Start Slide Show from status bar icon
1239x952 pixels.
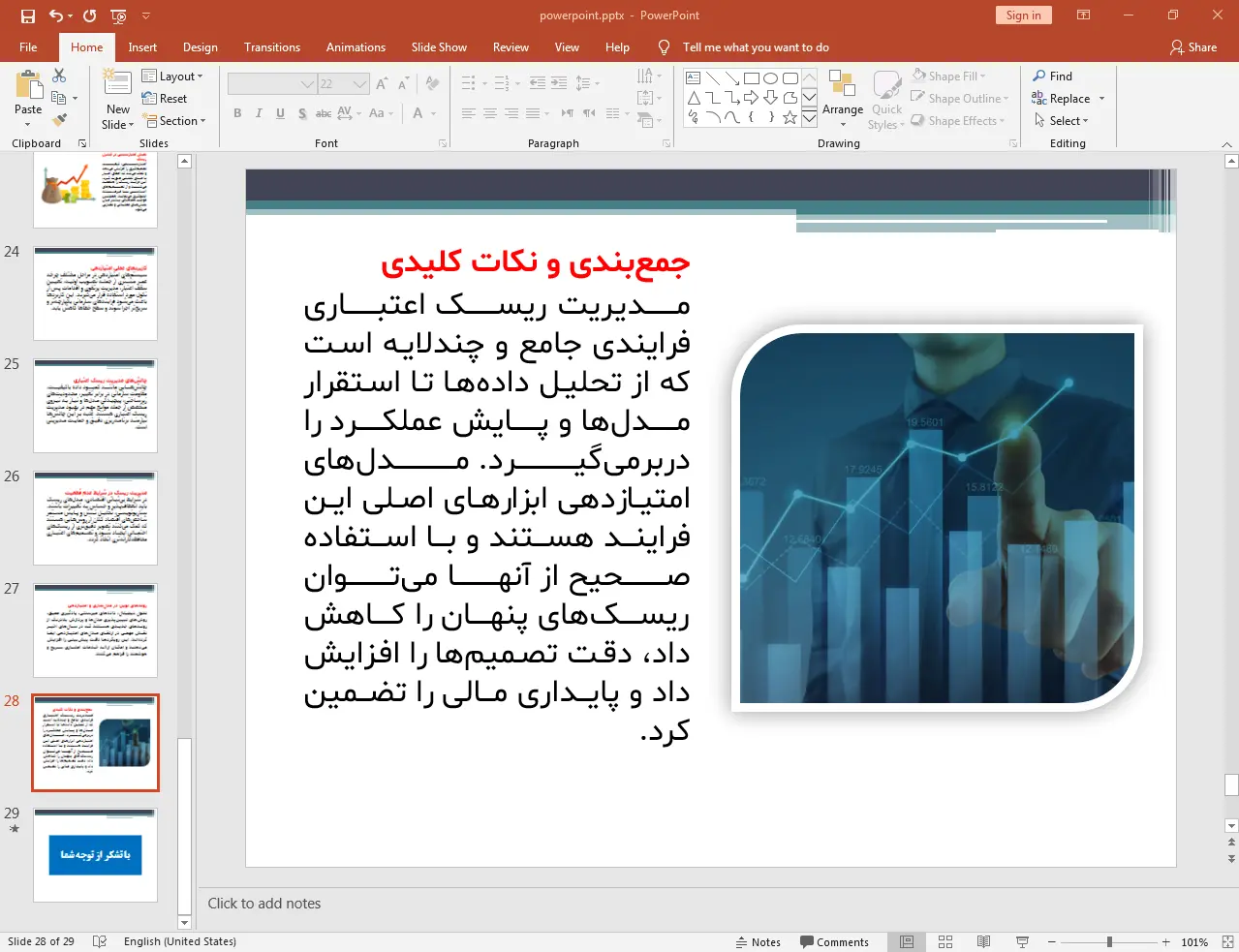(1022, 942)
